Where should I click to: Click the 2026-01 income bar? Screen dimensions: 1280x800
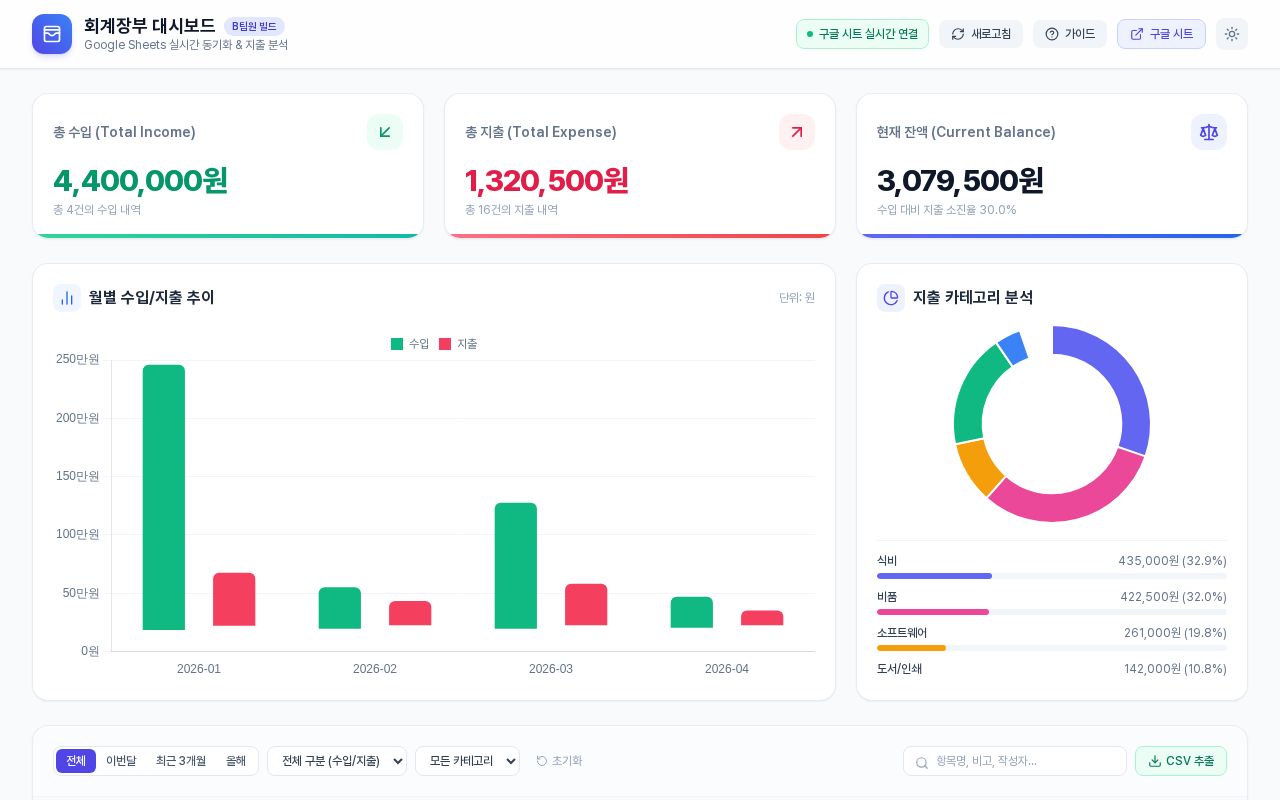pos(164,497)
